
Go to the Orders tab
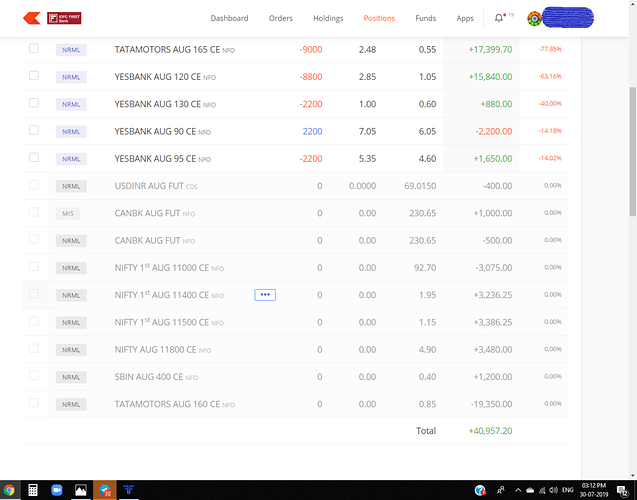281,18
